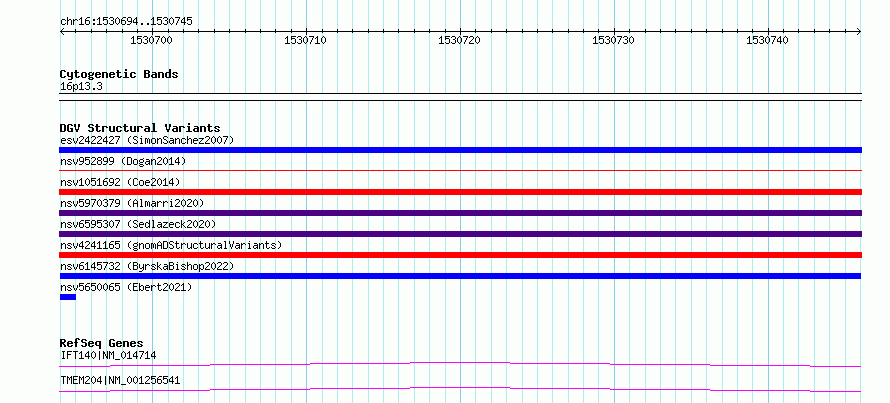Image resolution: width=890 pixels, height=403 pixels.
Task: Open gene IFT140|NM_014714 label
Action: [108, 355]
